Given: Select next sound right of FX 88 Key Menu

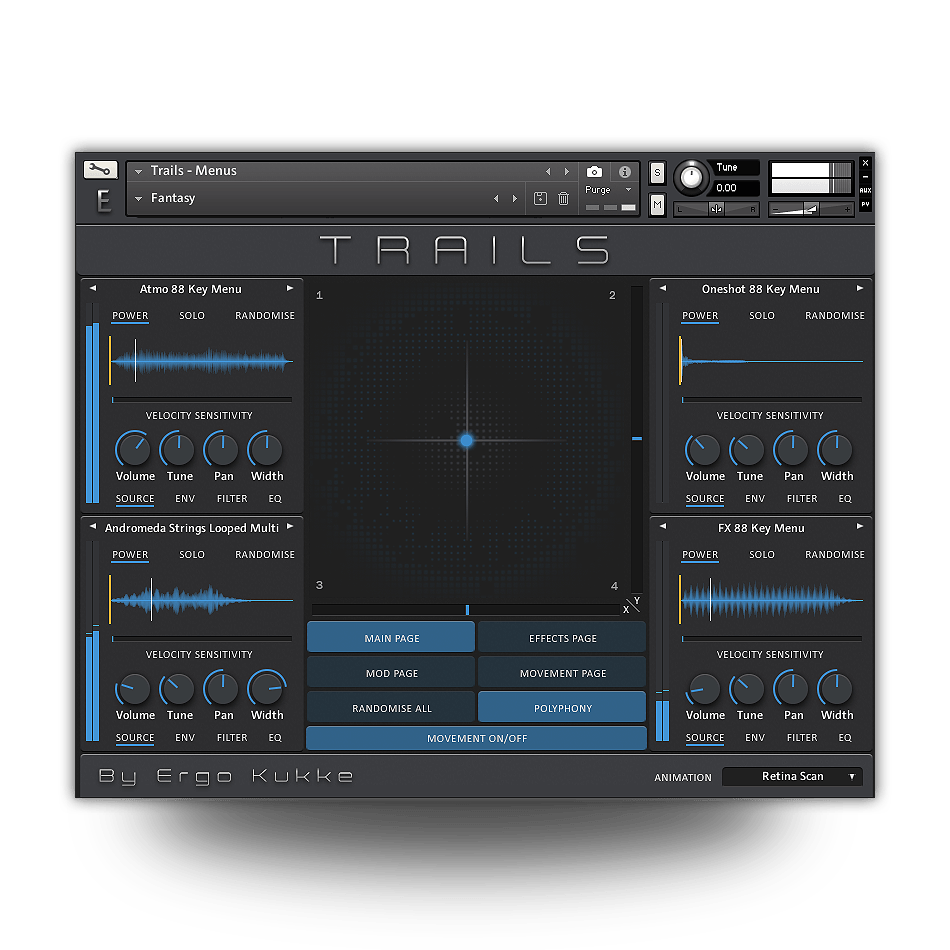Looking at the screenshot, I should coord(860,528).
